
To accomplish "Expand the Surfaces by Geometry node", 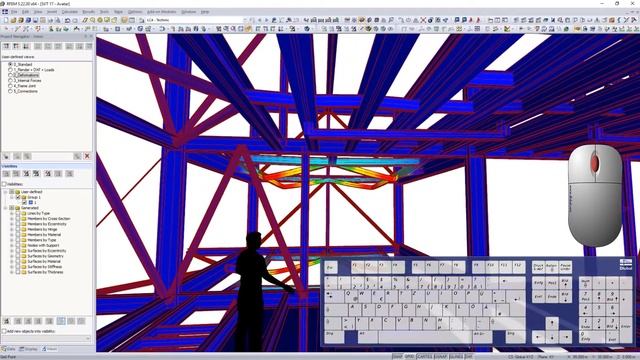I will point(12,256).
